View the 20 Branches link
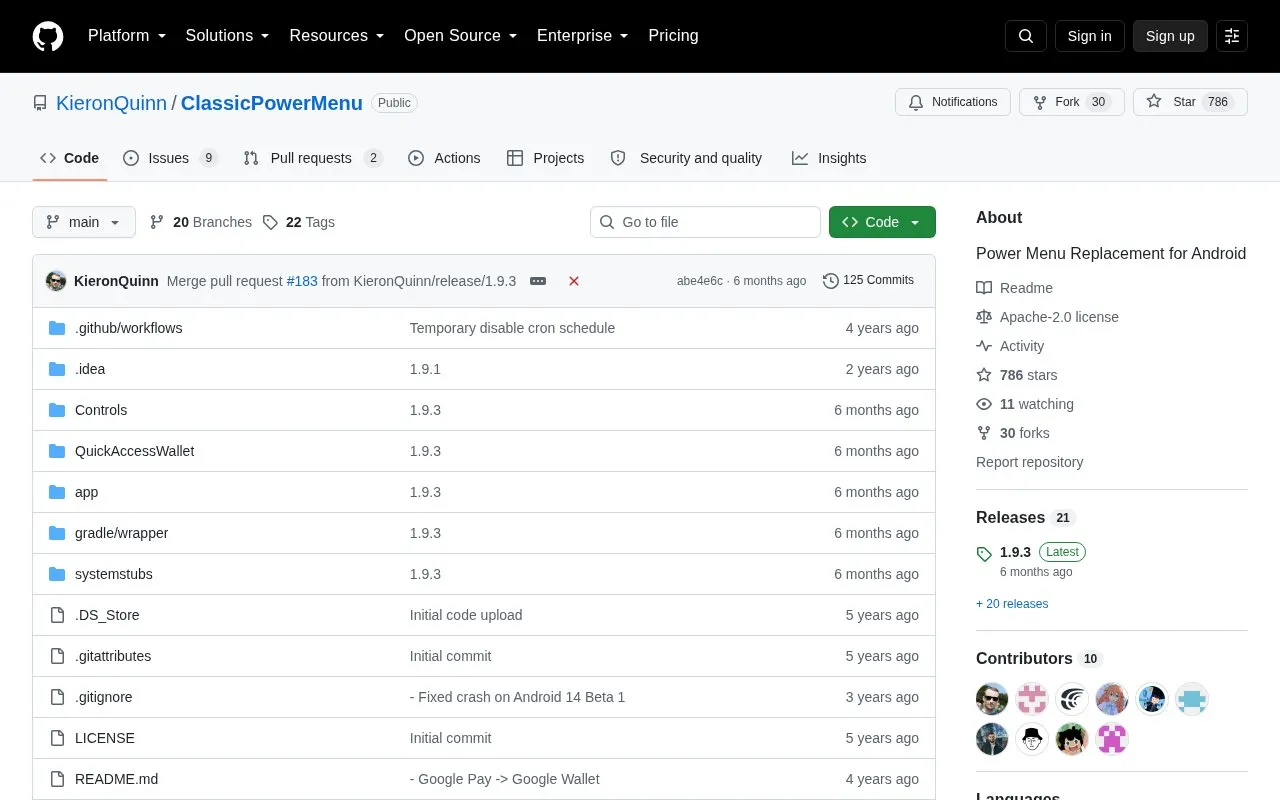The height and width of the screenshot is (800, 1280). pyautogui.click(x=200, y=222)
